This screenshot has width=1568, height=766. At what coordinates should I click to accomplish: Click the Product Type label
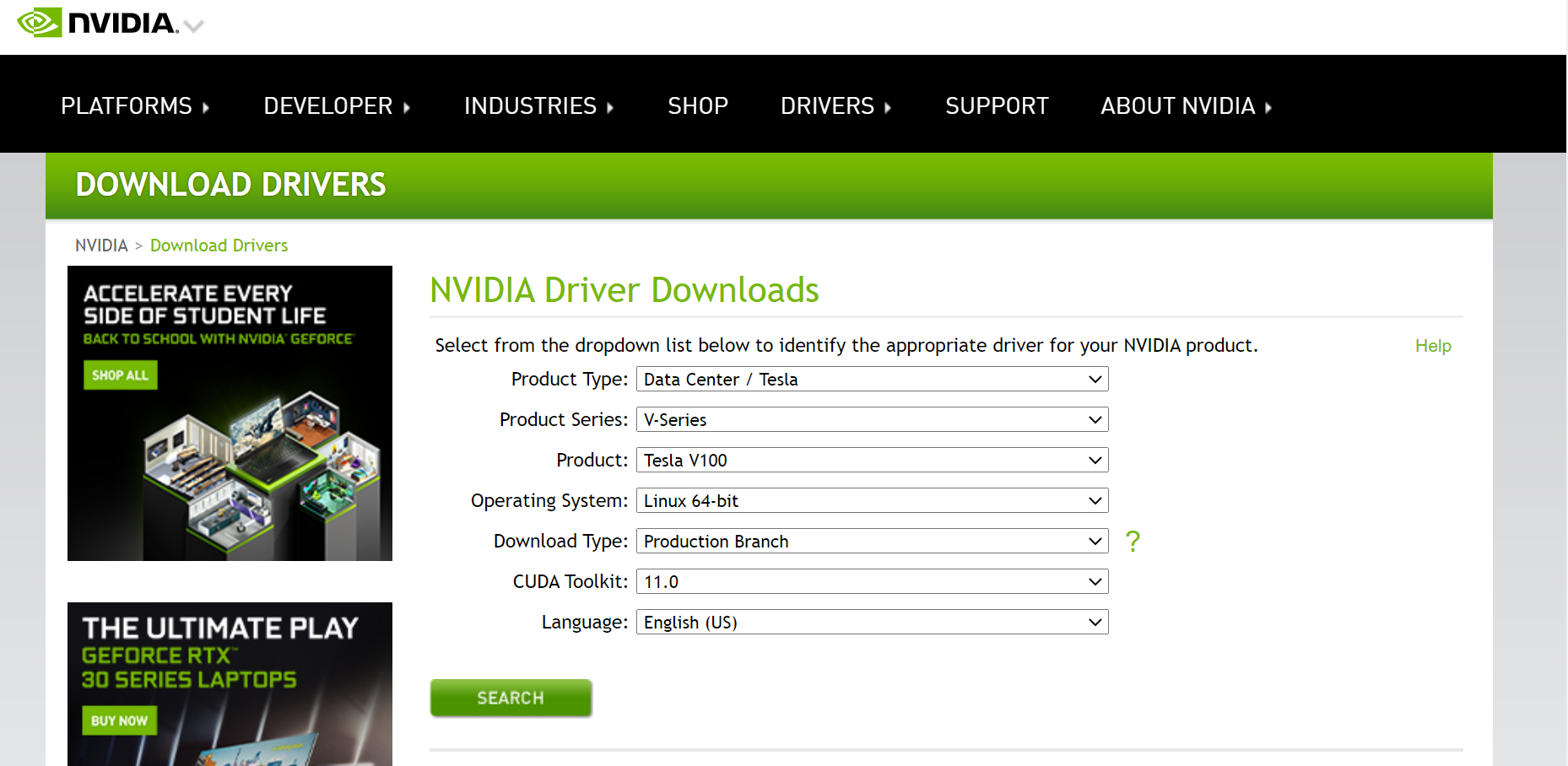570,380
